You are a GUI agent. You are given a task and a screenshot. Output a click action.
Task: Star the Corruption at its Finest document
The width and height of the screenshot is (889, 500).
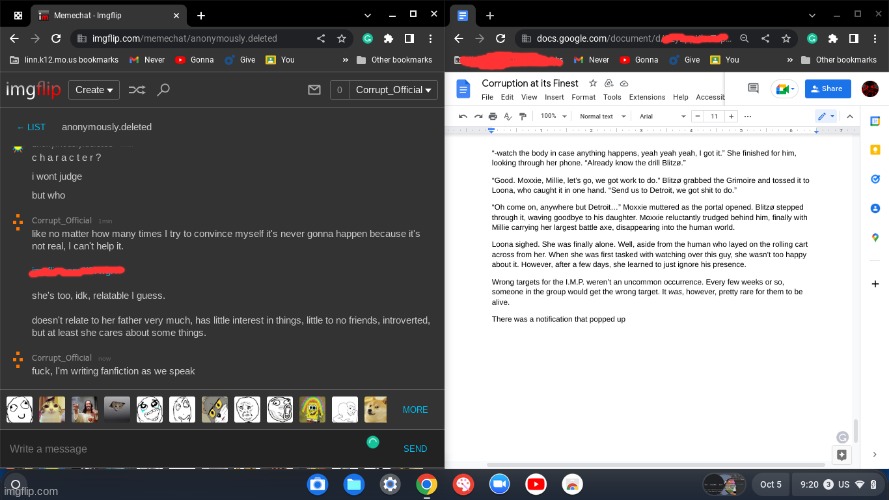593,84
